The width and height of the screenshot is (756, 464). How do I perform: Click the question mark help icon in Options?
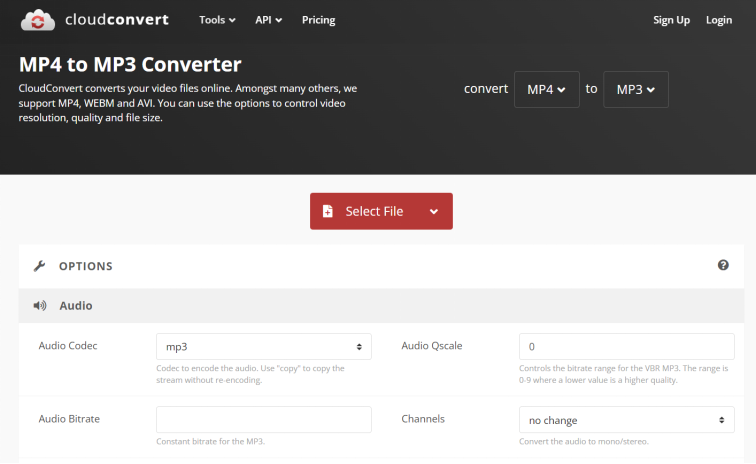pyautogui.click(x=723, y=265)
